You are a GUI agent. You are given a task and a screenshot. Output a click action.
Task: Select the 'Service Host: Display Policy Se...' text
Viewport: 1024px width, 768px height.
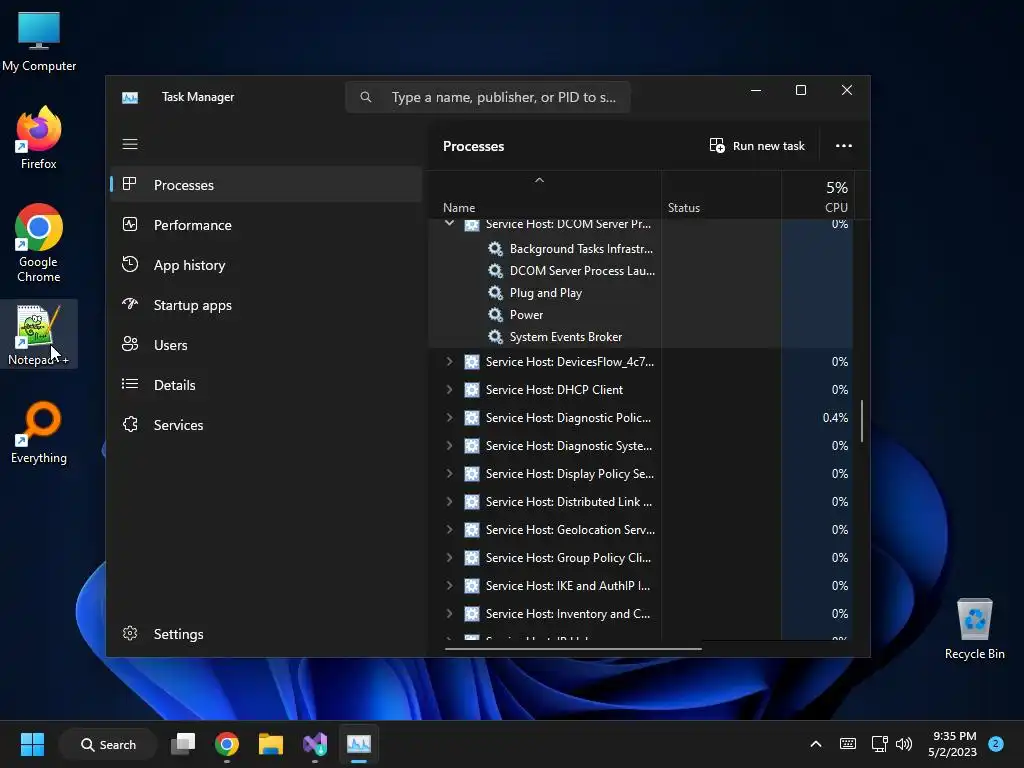pyautogui.click(x=569, y=473)
